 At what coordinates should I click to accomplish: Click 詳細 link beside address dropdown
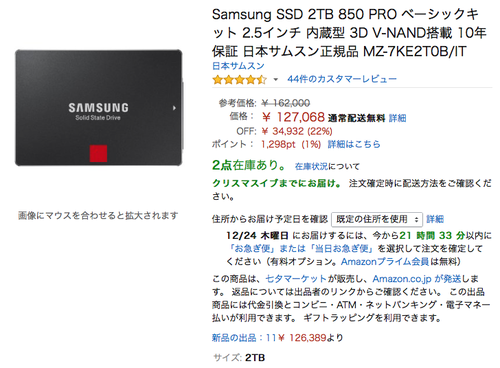[435, 219]
